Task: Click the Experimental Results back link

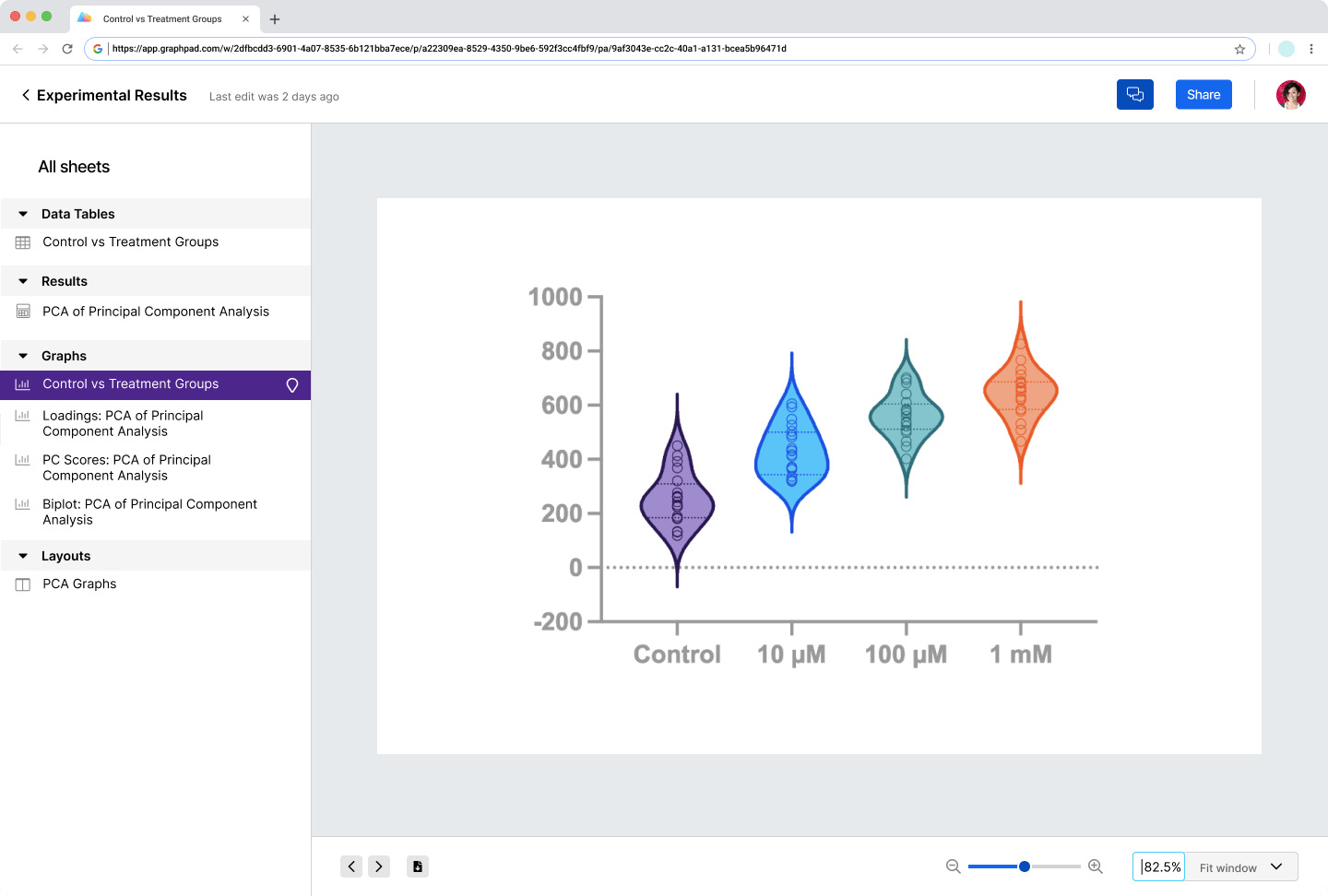Action: coord(103,95)
